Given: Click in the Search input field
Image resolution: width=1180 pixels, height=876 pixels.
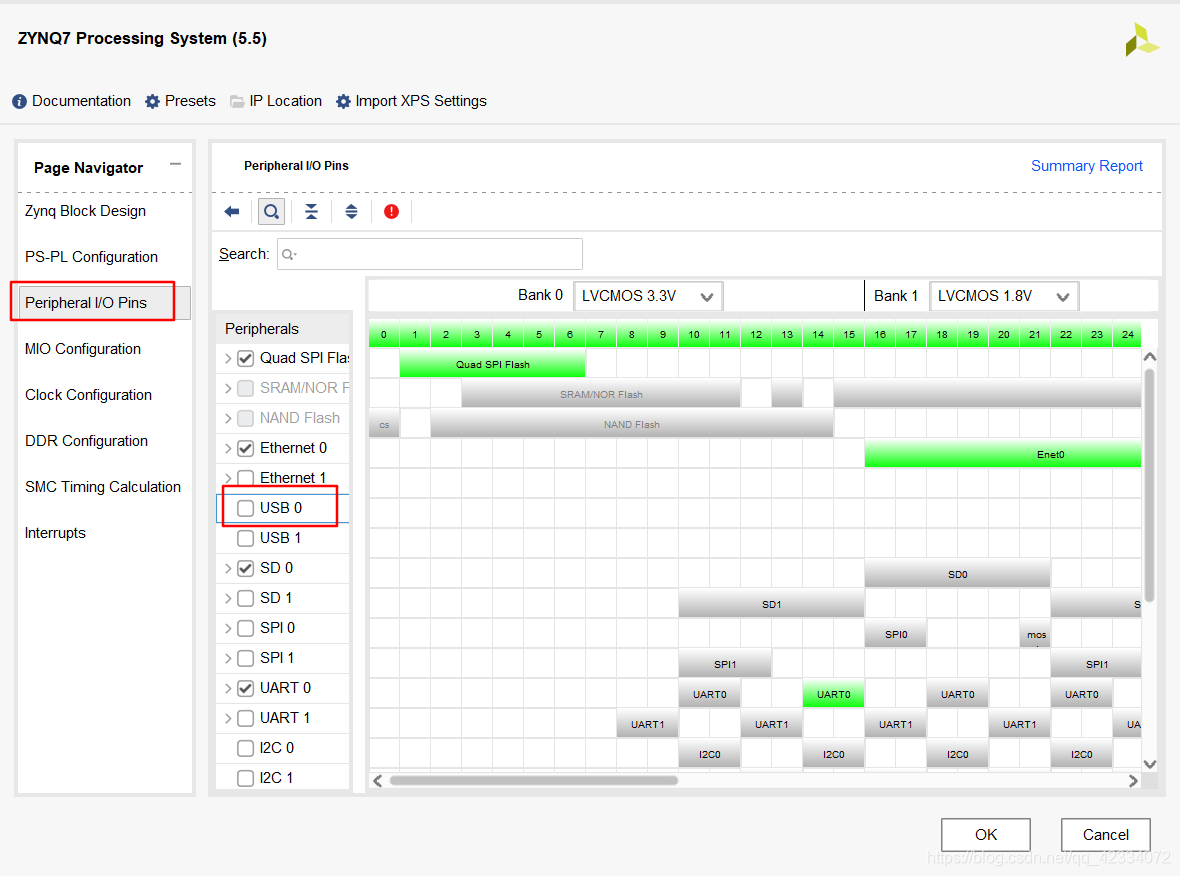Looking at the screenshot, I should 430,254.
